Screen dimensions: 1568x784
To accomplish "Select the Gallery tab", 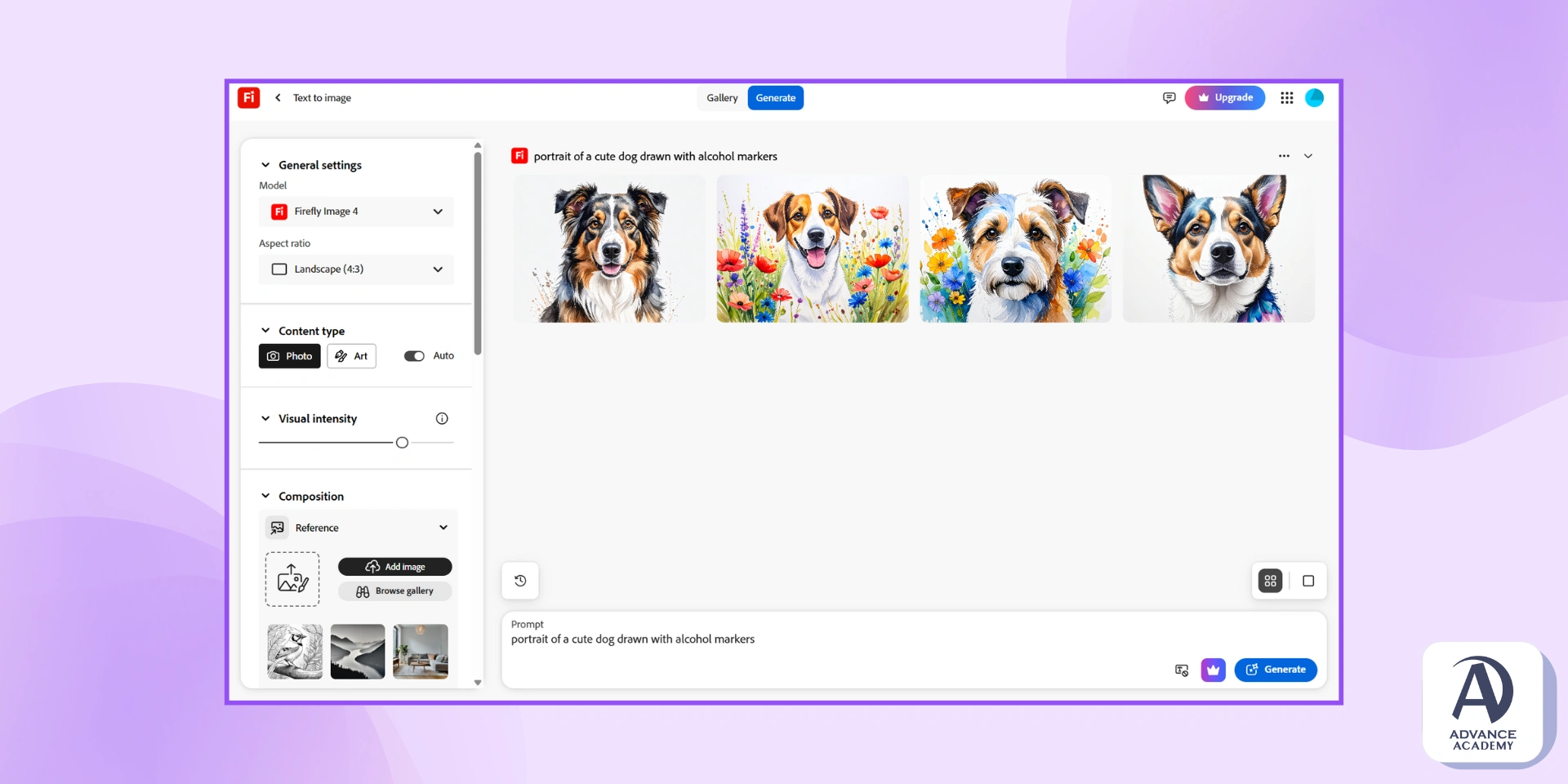I will pyautogui.click(x=722, y=98).
